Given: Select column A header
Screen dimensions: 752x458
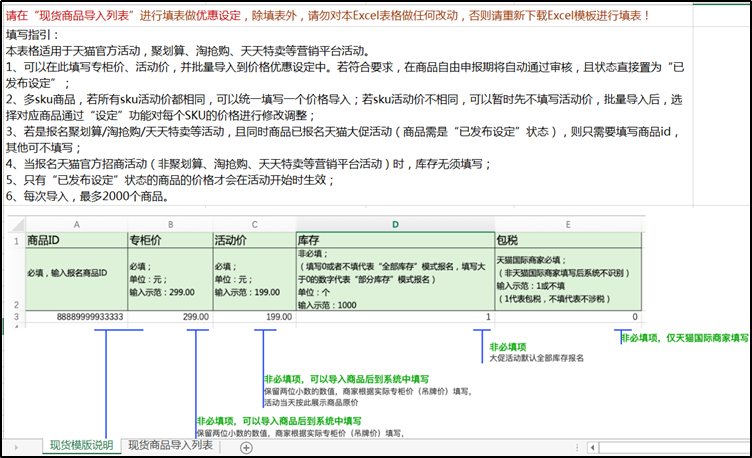Looking at the screenshot, I should pyautogui.click(x=75, y=224).
